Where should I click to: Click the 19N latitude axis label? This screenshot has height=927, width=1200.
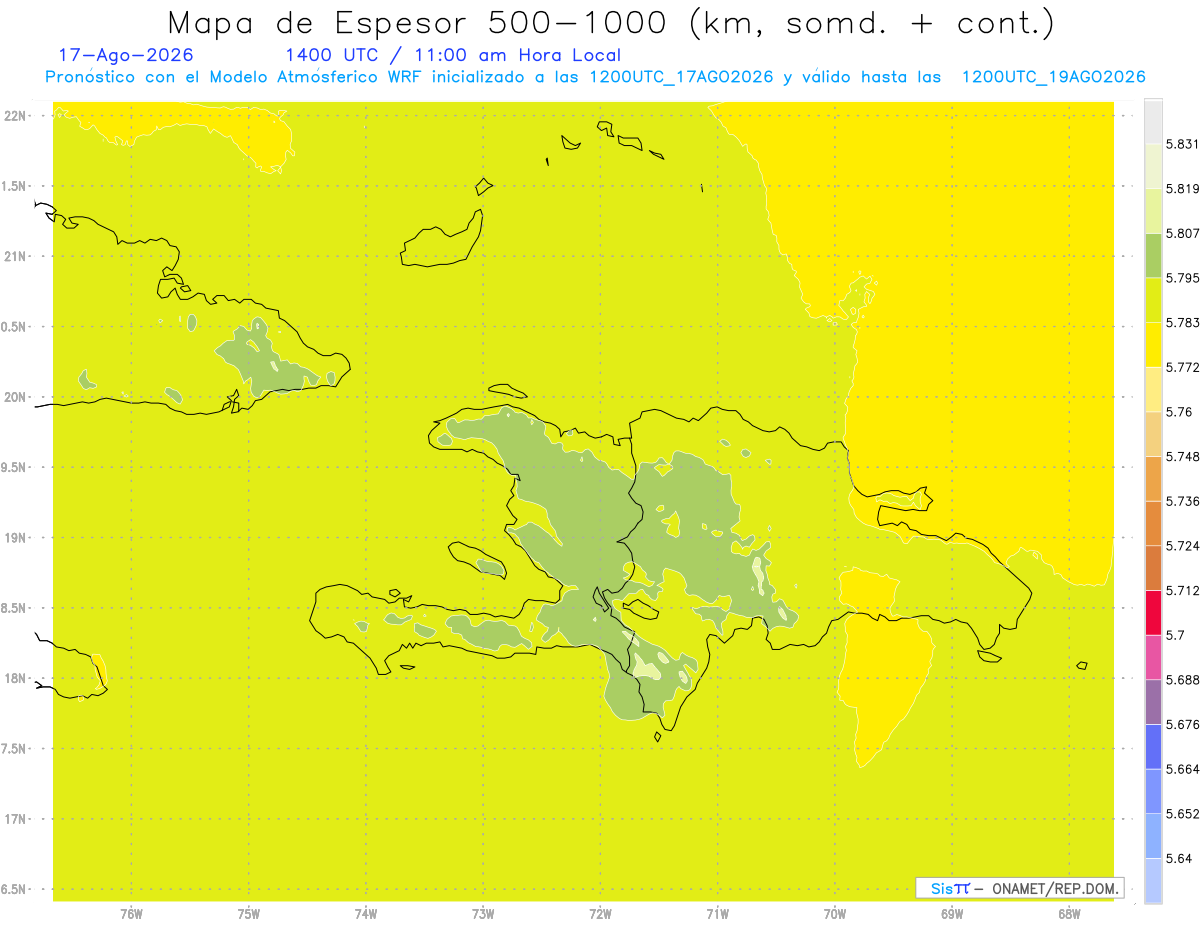click(17, 538)
